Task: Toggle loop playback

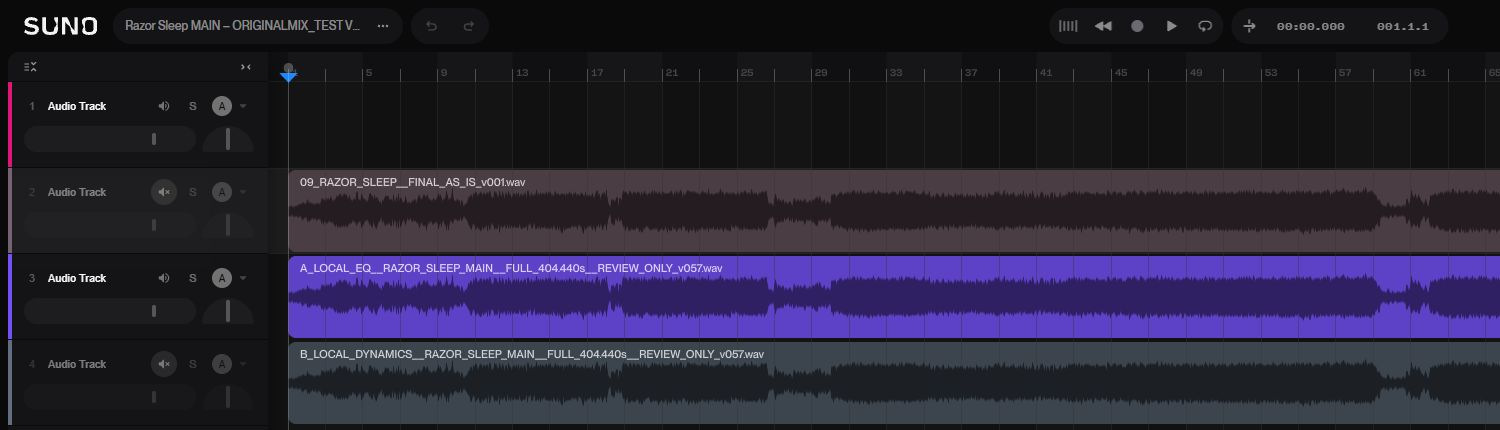Action: [x=1205, y=26]
